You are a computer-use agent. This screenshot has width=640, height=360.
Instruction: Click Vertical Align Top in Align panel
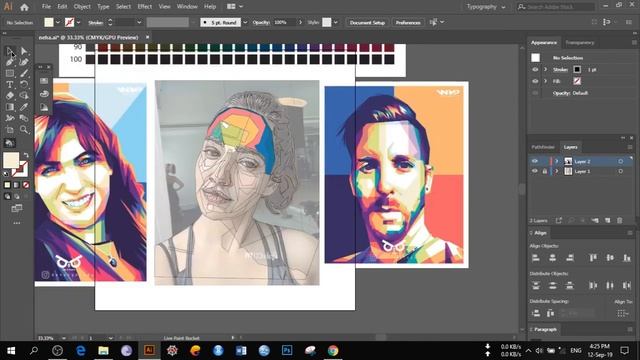[x=593, y=258]
